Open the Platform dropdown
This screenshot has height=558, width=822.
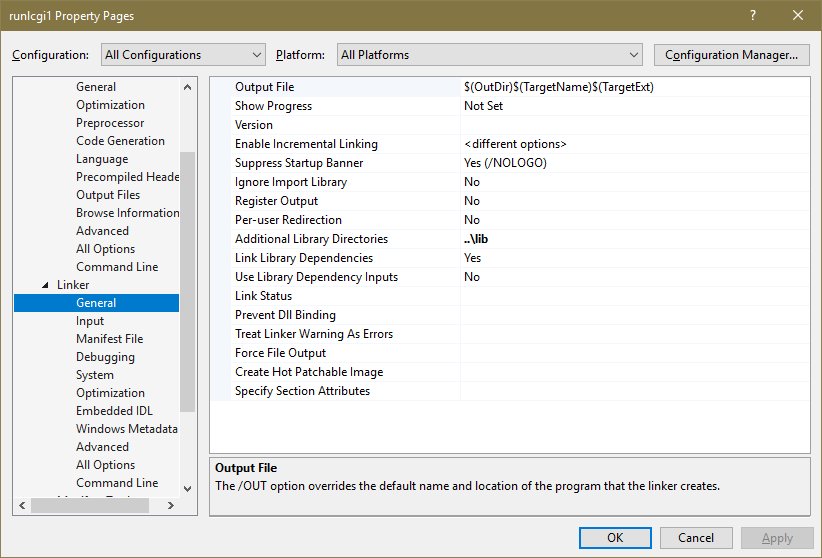coord(490,55)
